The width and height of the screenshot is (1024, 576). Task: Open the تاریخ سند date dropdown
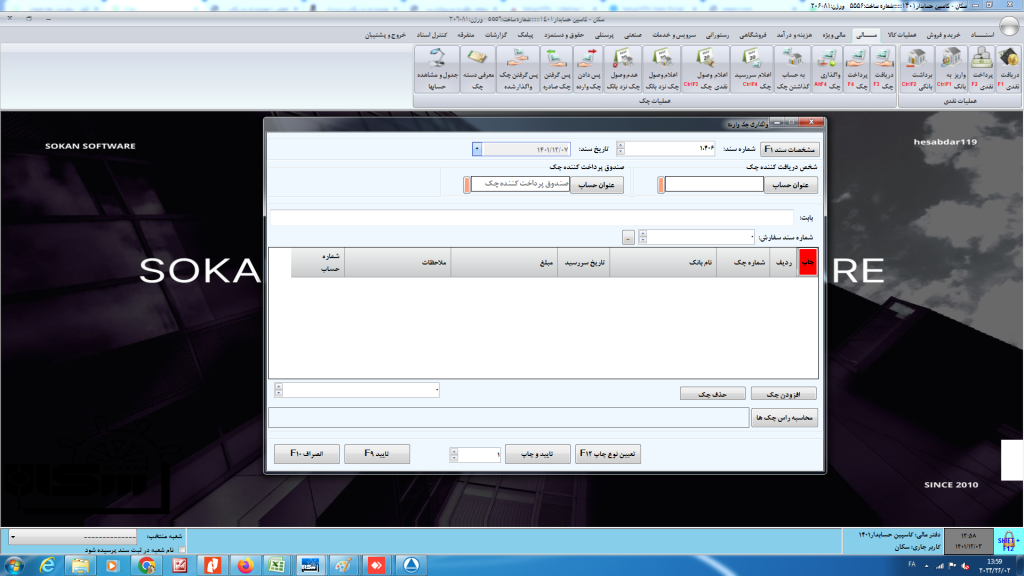477,150
